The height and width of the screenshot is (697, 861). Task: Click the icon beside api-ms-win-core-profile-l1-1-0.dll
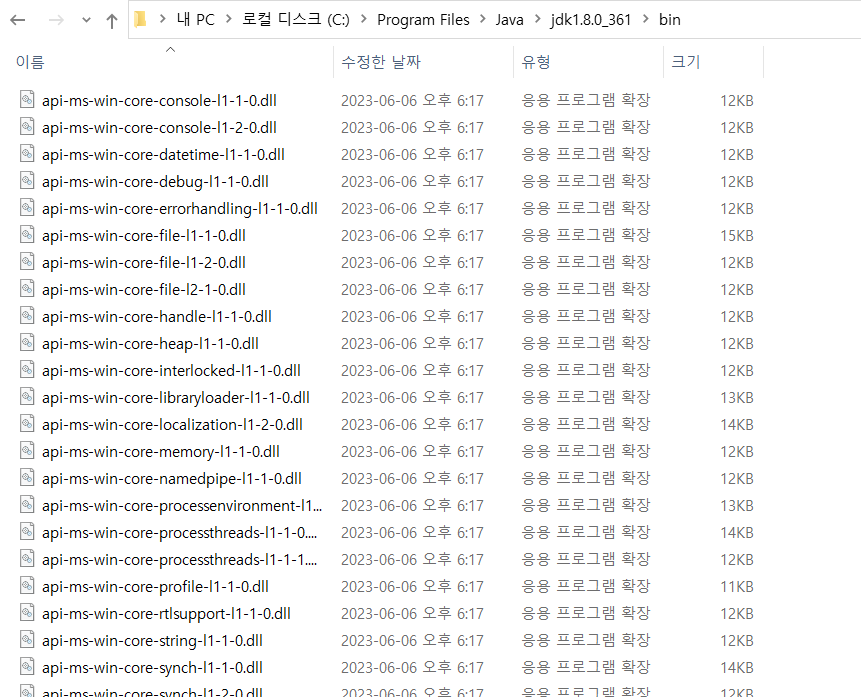tap(27, 586)
